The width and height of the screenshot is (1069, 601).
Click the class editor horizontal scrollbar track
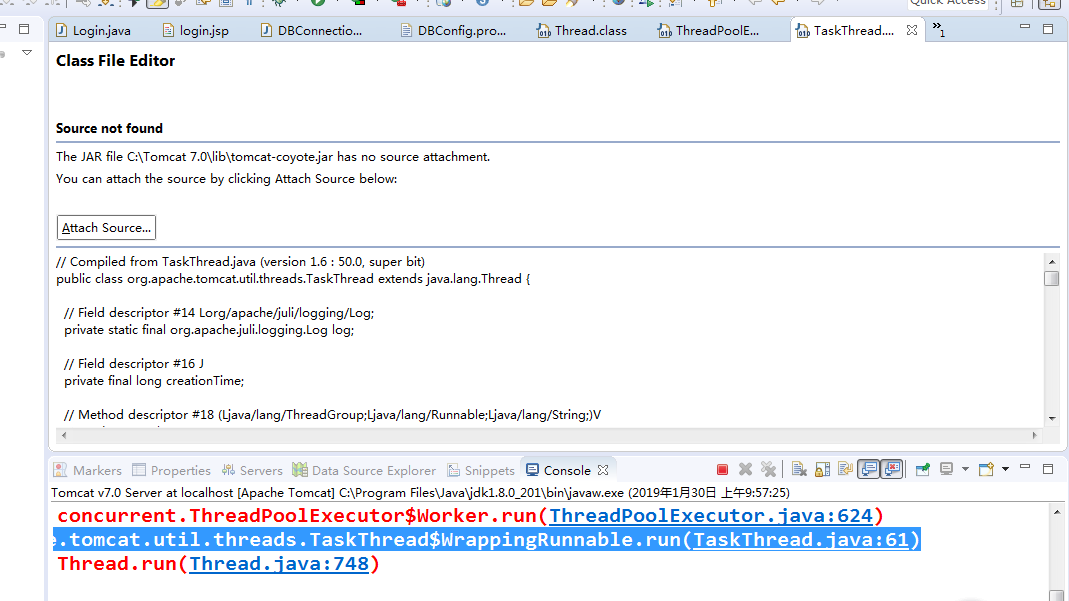(549, 435)
